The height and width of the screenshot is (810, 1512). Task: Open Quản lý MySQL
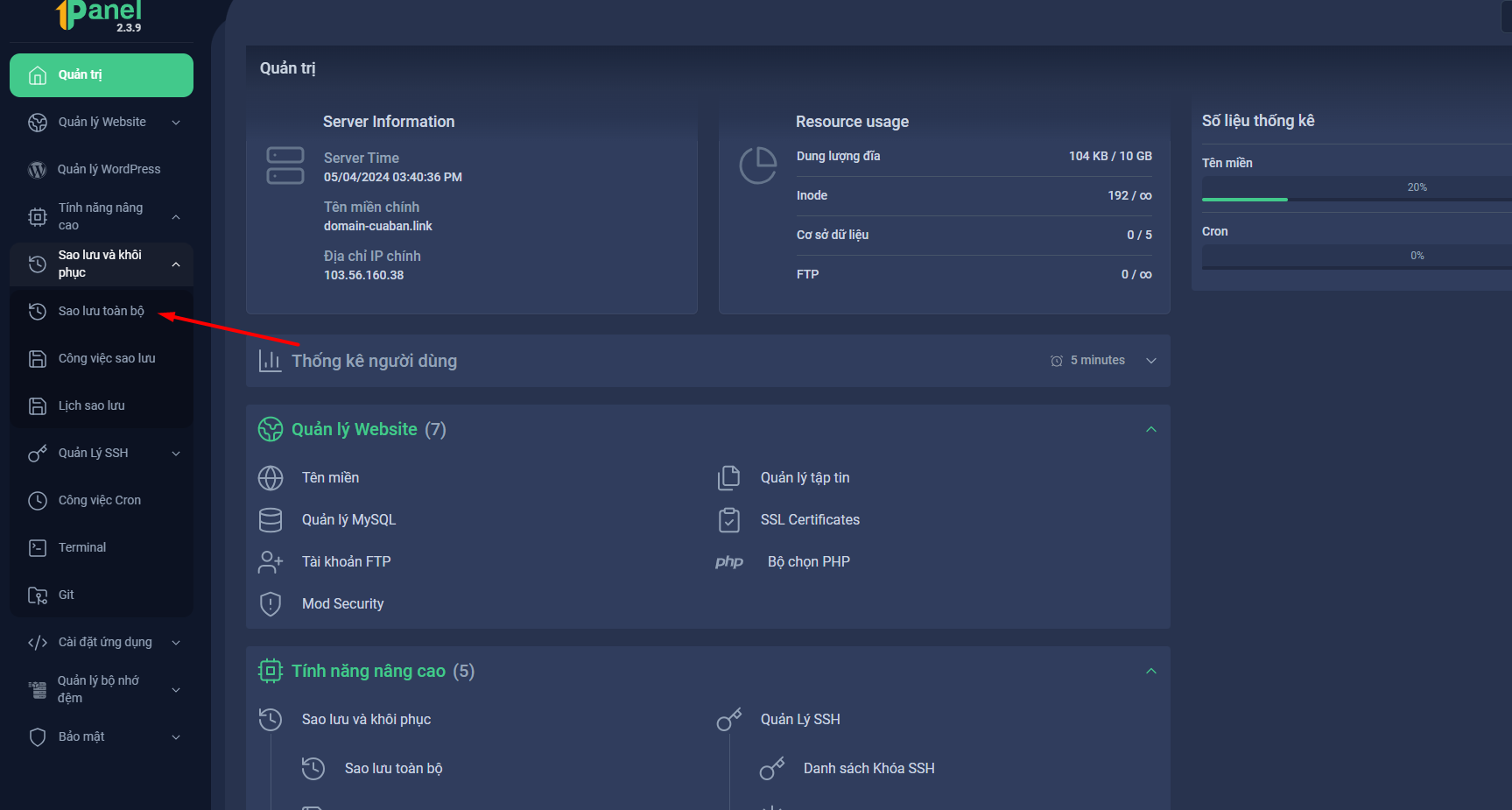[x=348, y=520]
